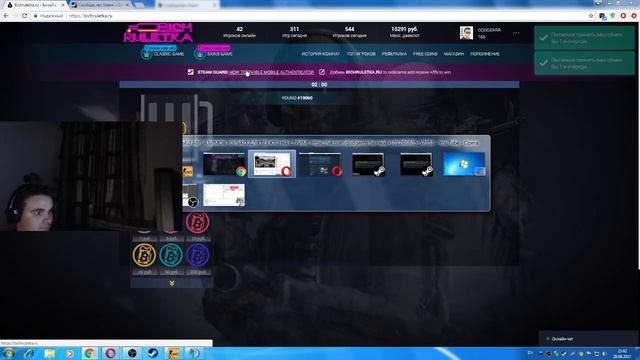This screenshot has height=360, width=640.
Task: Open the Онлайн-чат chat button
Action: coord(562,339)
